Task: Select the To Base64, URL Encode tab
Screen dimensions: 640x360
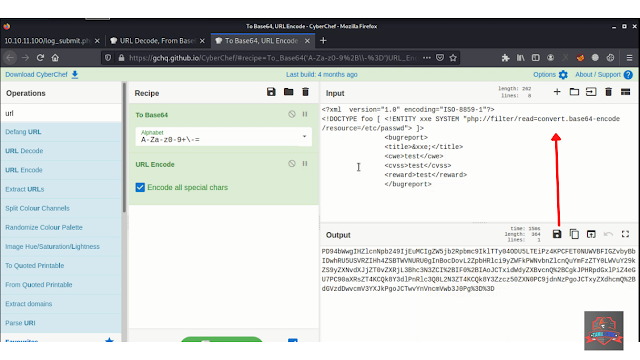Action: coord(261,41)
